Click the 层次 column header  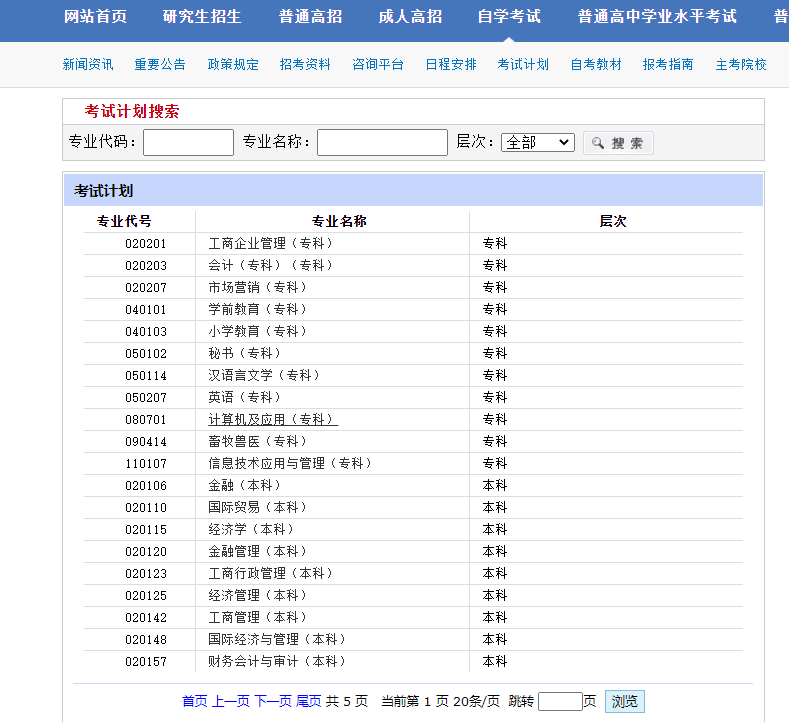pos(613,221)
